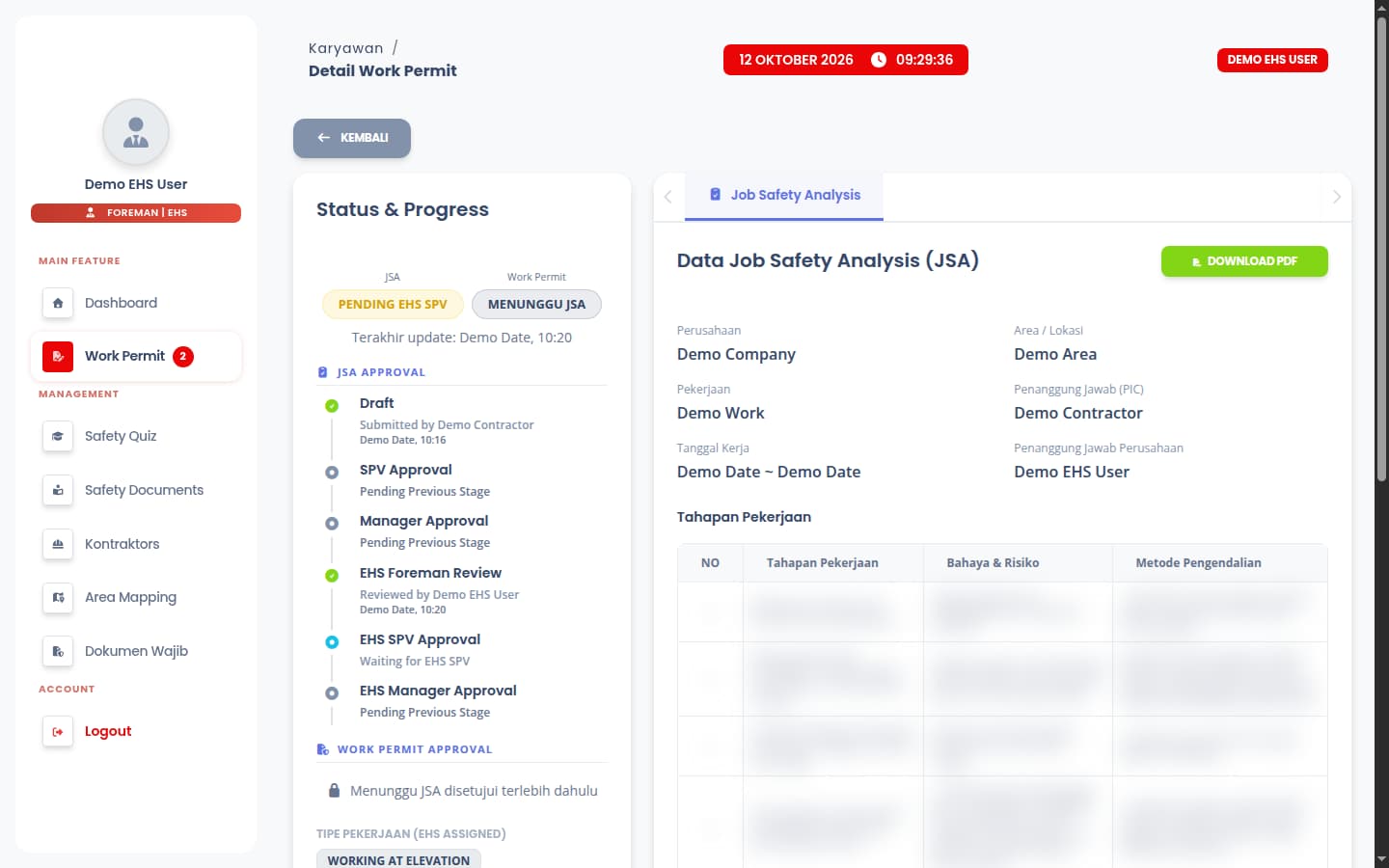This screenshot has height=868, width=1389.
Task: Click the Work Permit Approval section icon
Action: click(323, 749)
